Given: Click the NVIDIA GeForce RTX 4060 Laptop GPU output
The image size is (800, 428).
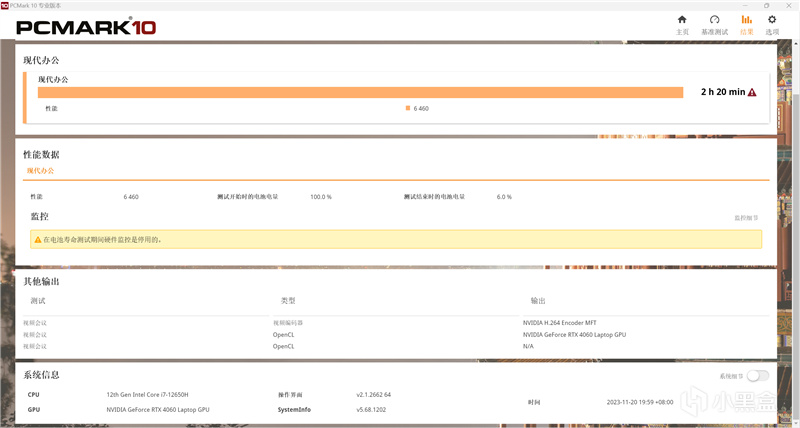Looking at the screenshot, I should point(574,335).
